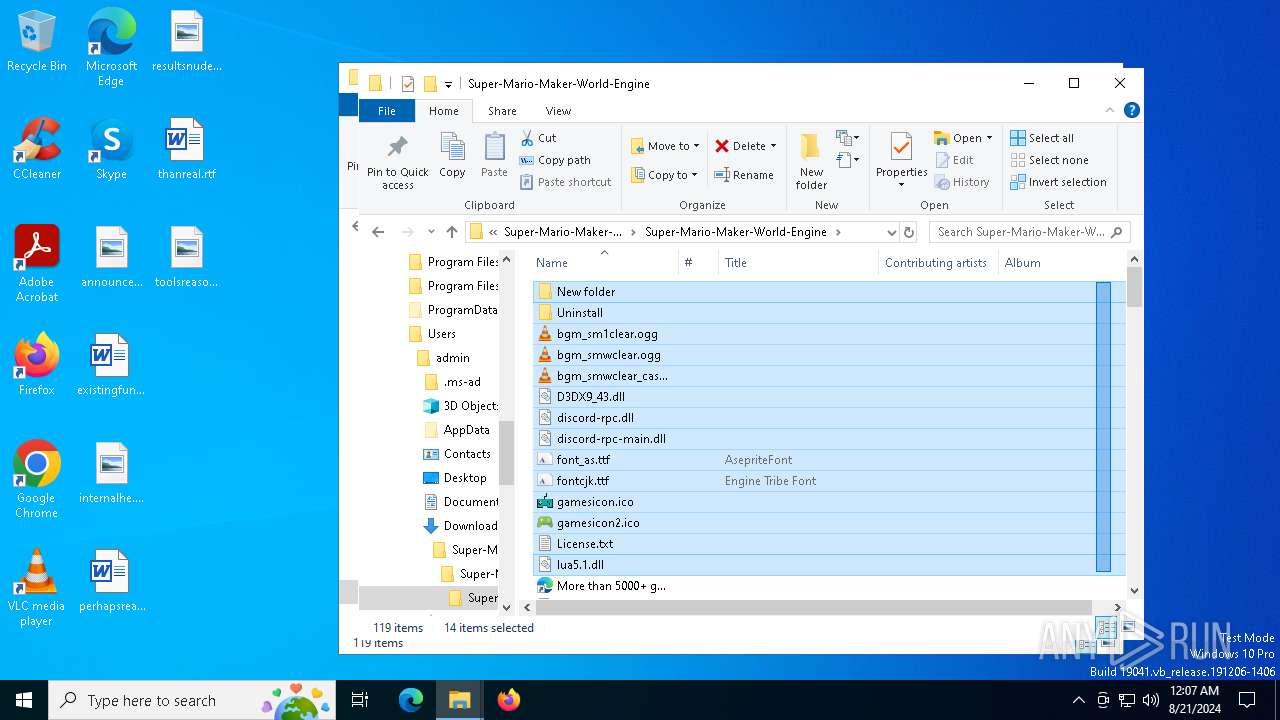Open the History command
Screen dimensions: 1280x720
click(x=962, y=182)
